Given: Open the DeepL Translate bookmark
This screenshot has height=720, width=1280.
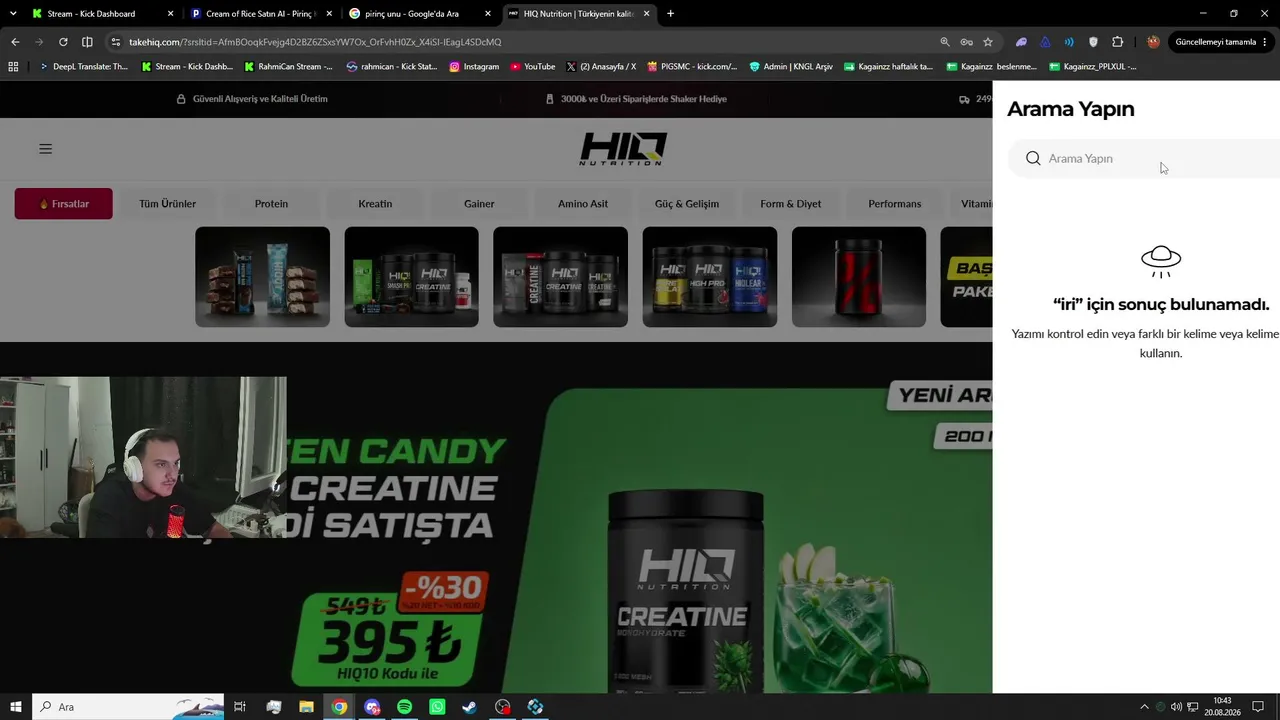Looking at the screenshot, I should pos(84,67).
